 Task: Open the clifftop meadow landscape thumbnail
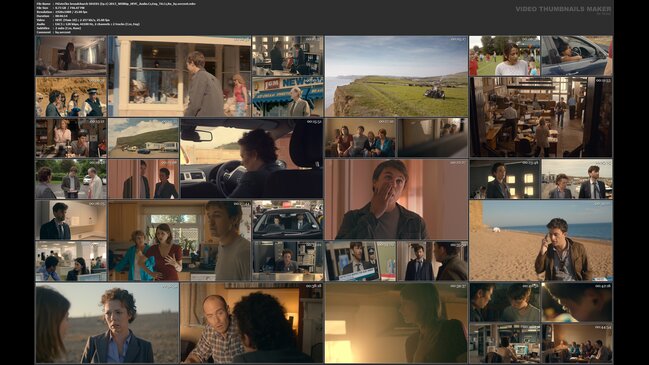397,76
